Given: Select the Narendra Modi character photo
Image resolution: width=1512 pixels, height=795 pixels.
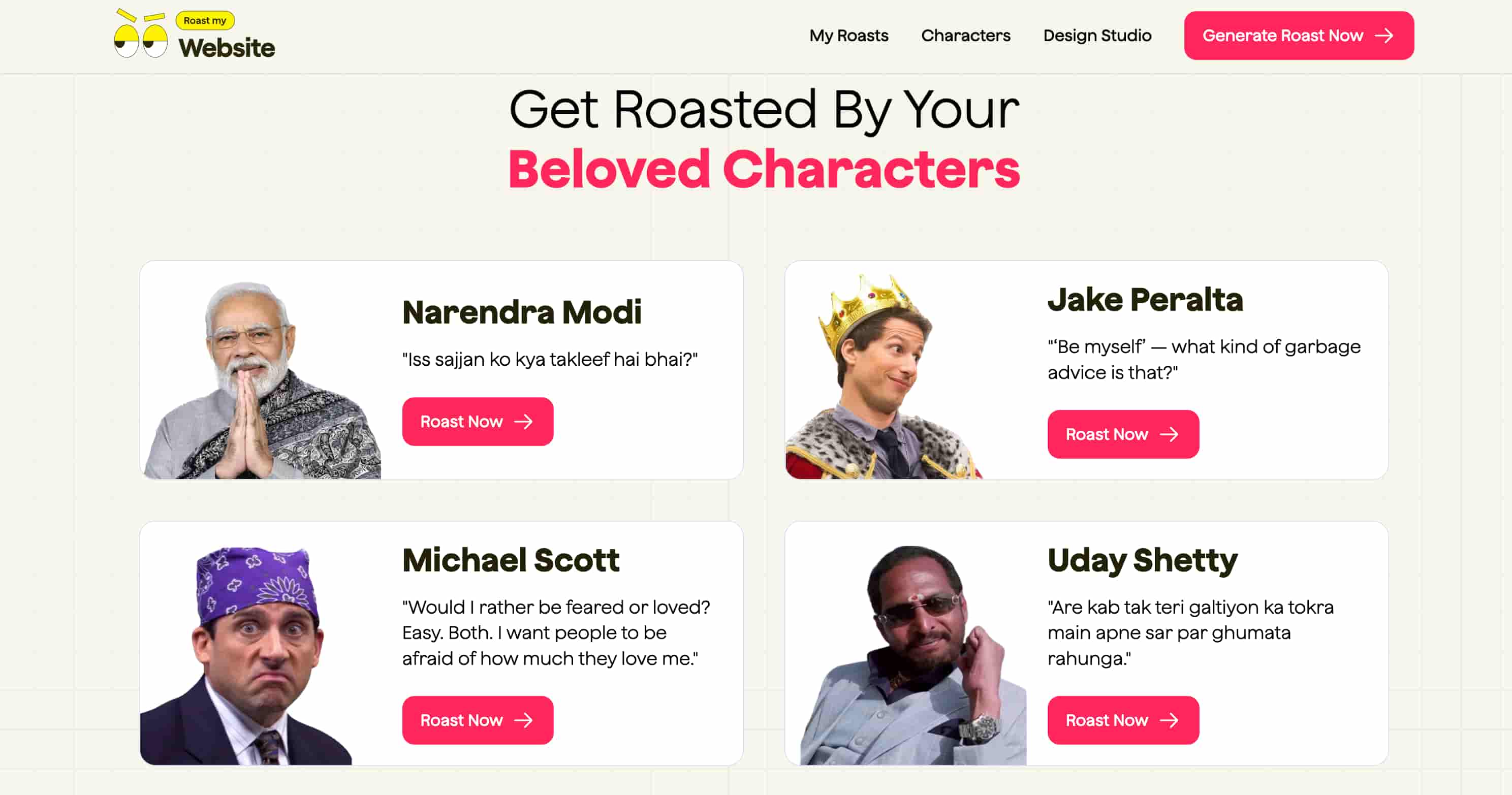Looking at the screenshot, I should click(262, 380).
